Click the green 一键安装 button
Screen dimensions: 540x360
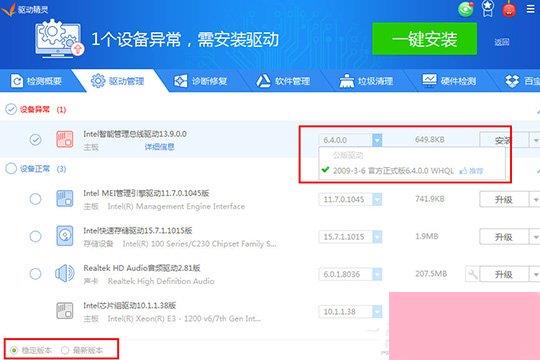(424, 39)
